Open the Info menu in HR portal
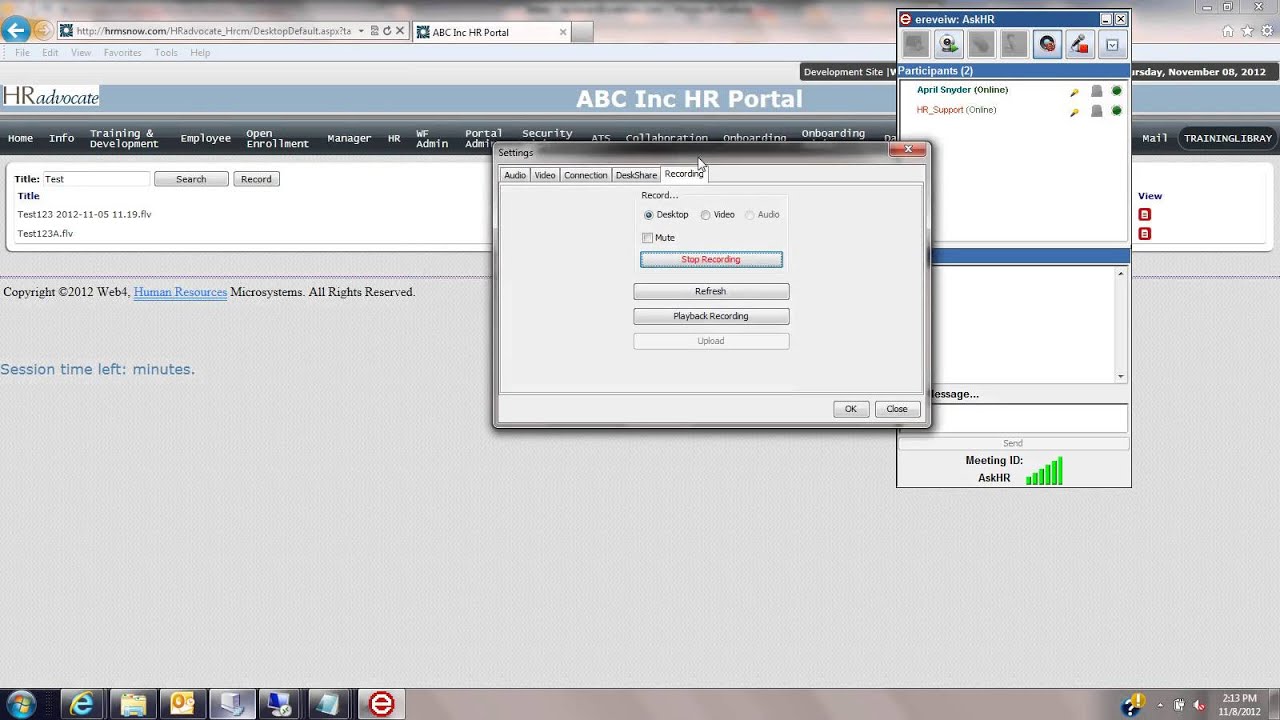The width and height of the screenshot is (1280, 720). click(61, 139)
